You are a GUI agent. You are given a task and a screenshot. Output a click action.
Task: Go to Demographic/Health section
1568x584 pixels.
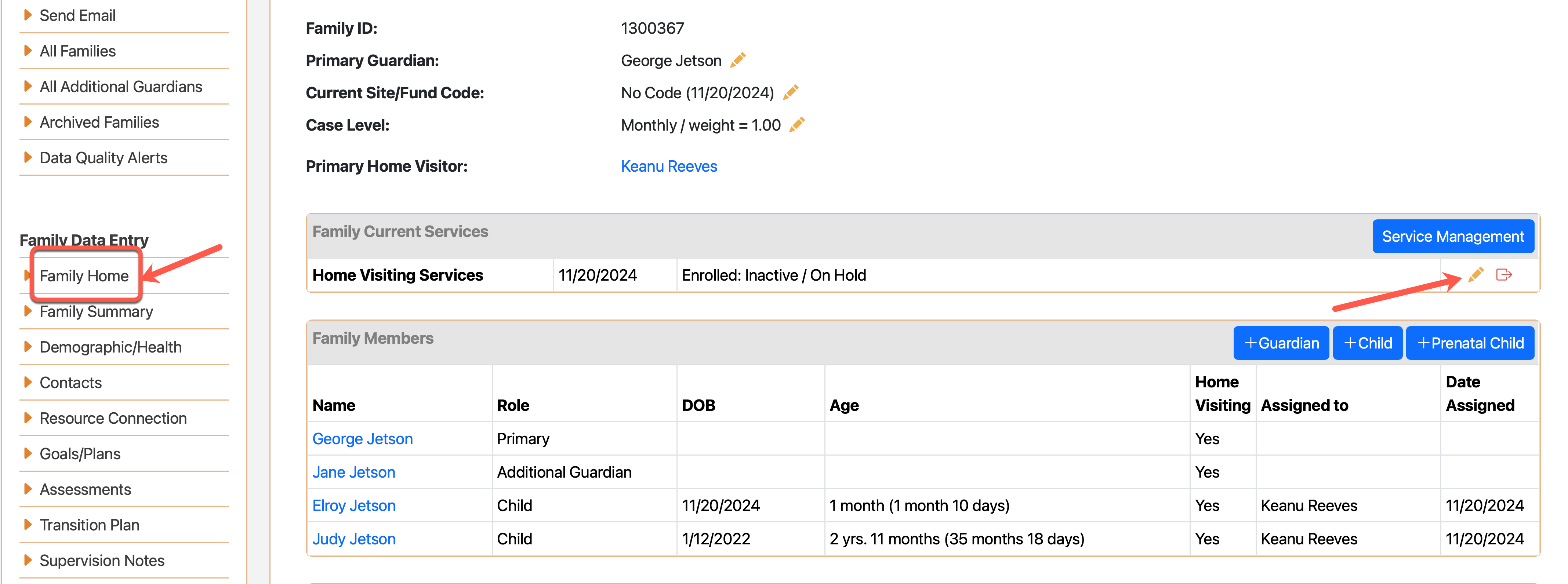coord(111,347)
